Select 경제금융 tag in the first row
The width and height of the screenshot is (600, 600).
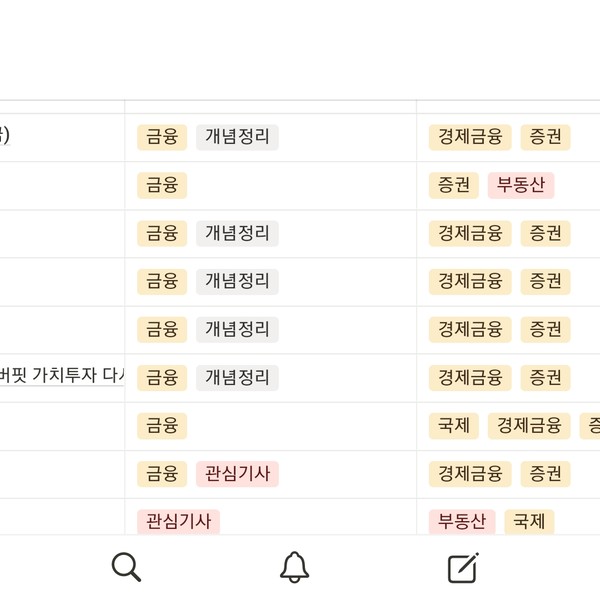coord(470,137)
